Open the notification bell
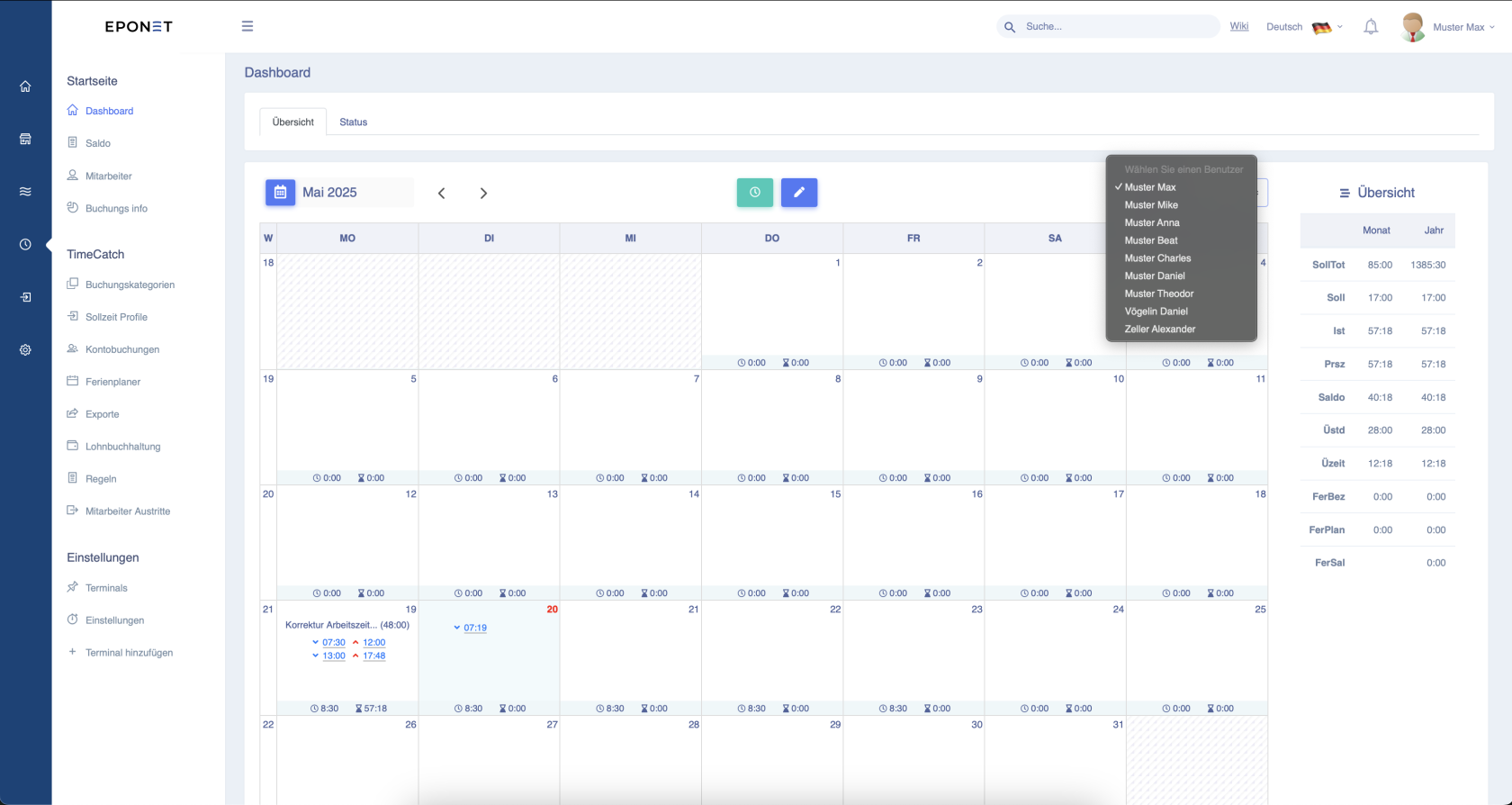 (1371, 27)
